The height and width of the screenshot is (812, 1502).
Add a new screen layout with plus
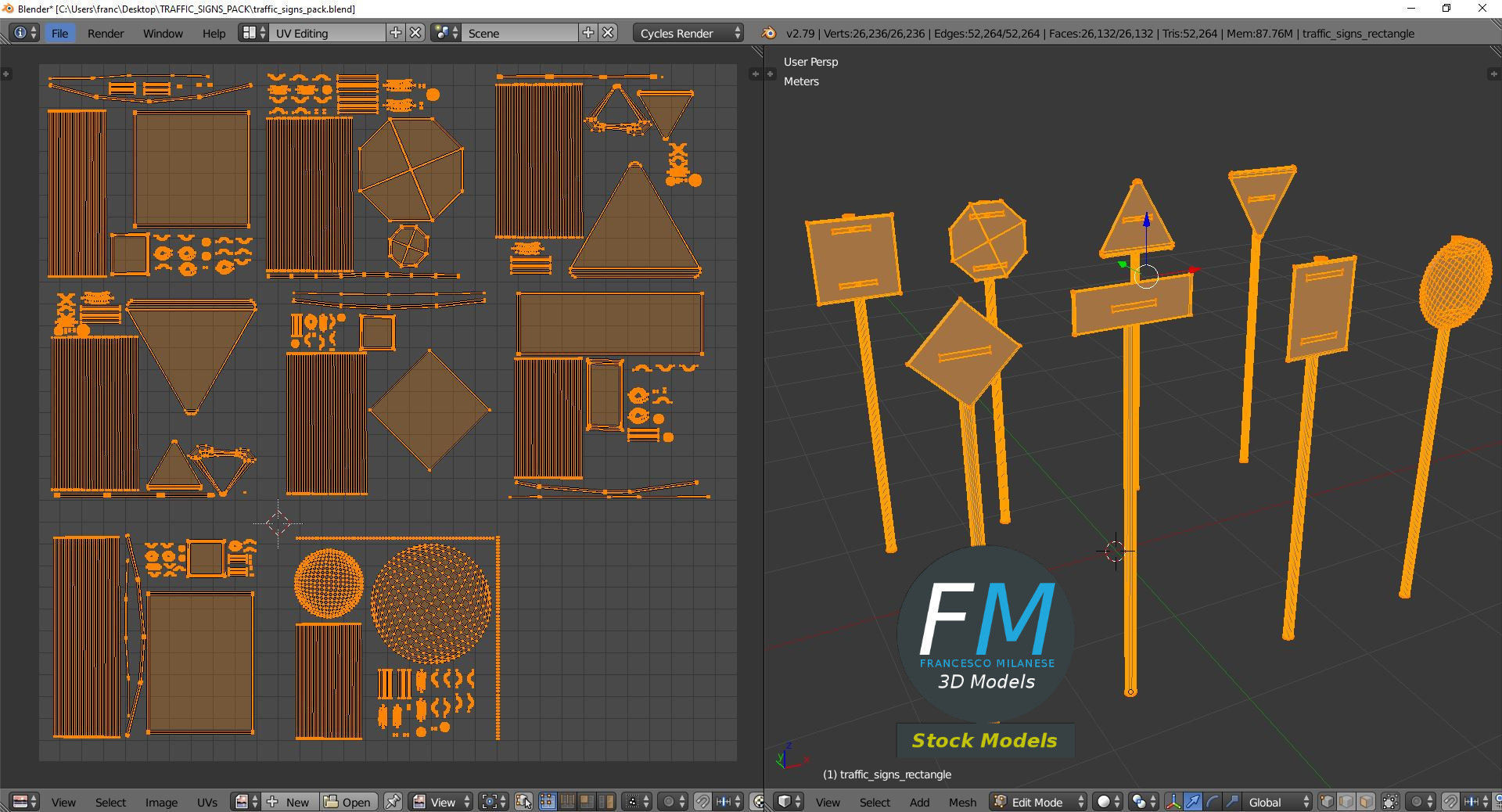[x=396, y=33]
